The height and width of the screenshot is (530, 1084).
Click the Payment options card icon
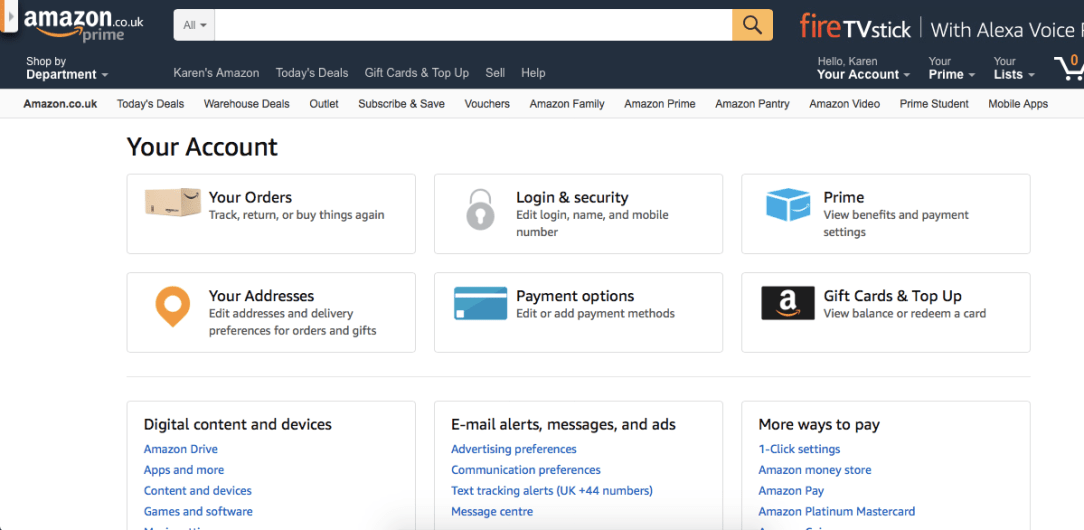[480, 303]
